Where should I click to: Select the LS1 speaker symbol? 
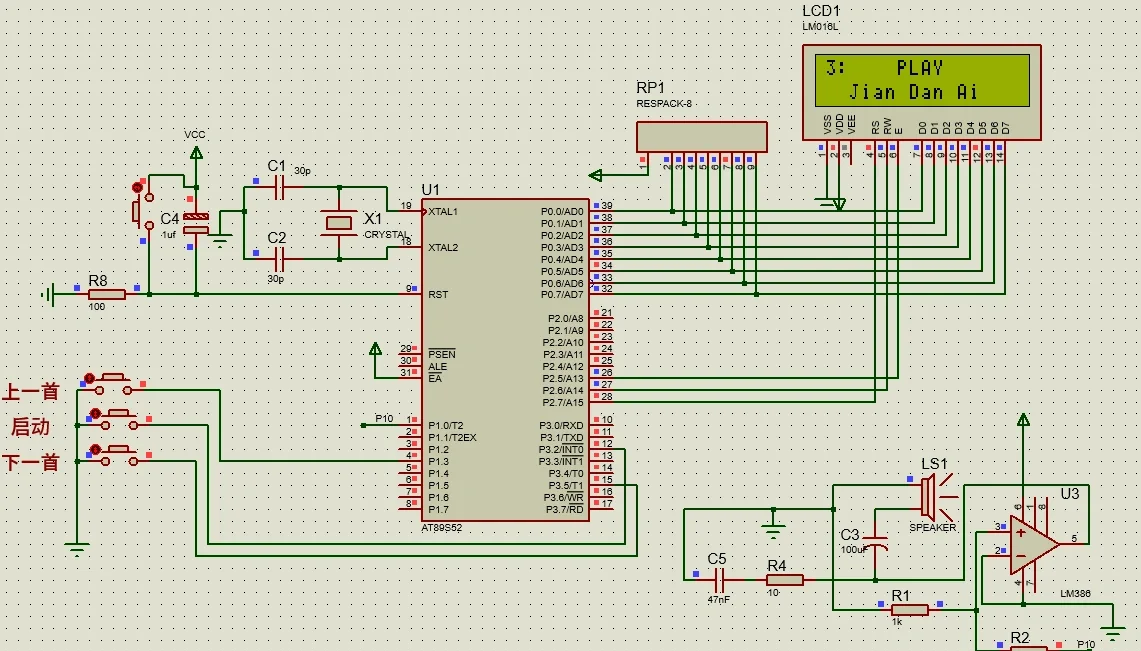click(x=937, y=498)
